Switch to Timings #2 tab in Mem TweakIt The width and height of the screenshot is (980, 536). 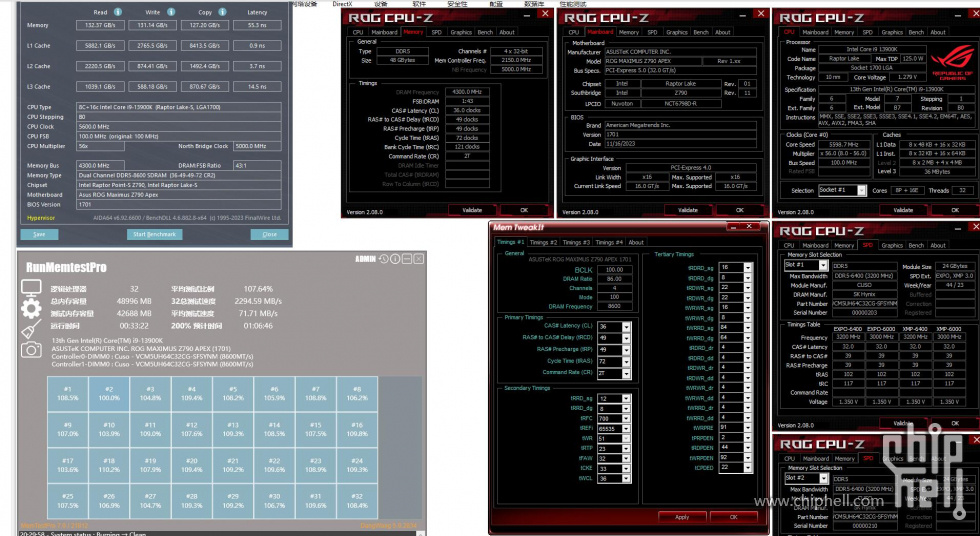(543, 242)
